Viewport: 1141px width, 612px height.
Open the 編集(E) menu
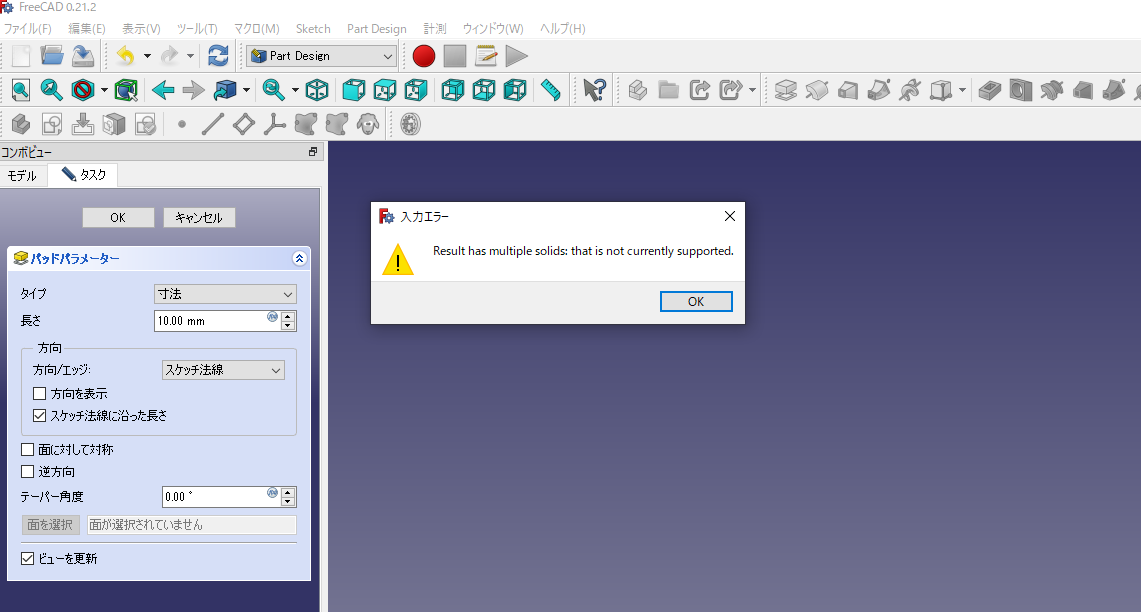point(87,28)
